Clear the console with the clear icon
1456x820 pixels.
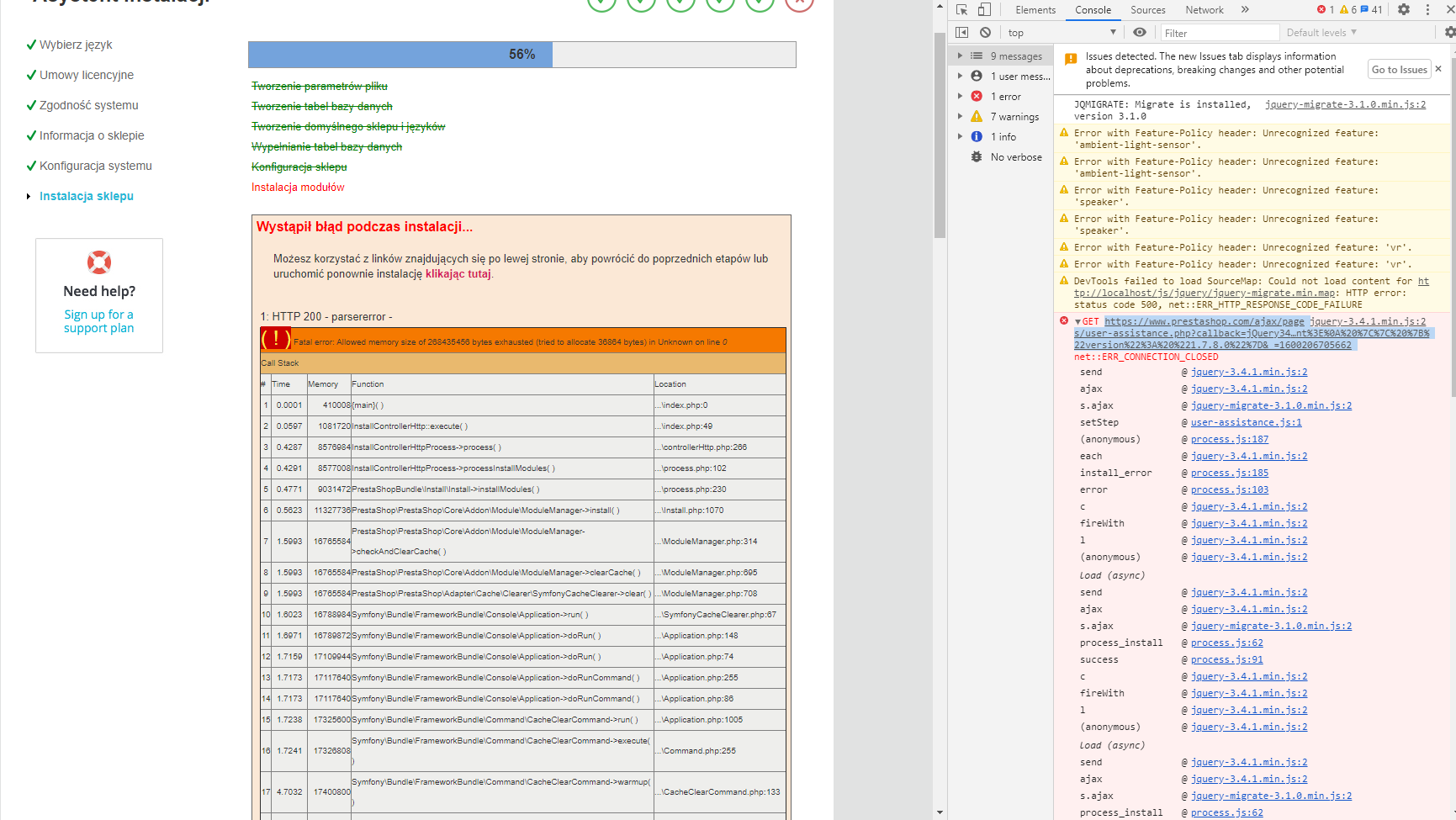(984, 32)
